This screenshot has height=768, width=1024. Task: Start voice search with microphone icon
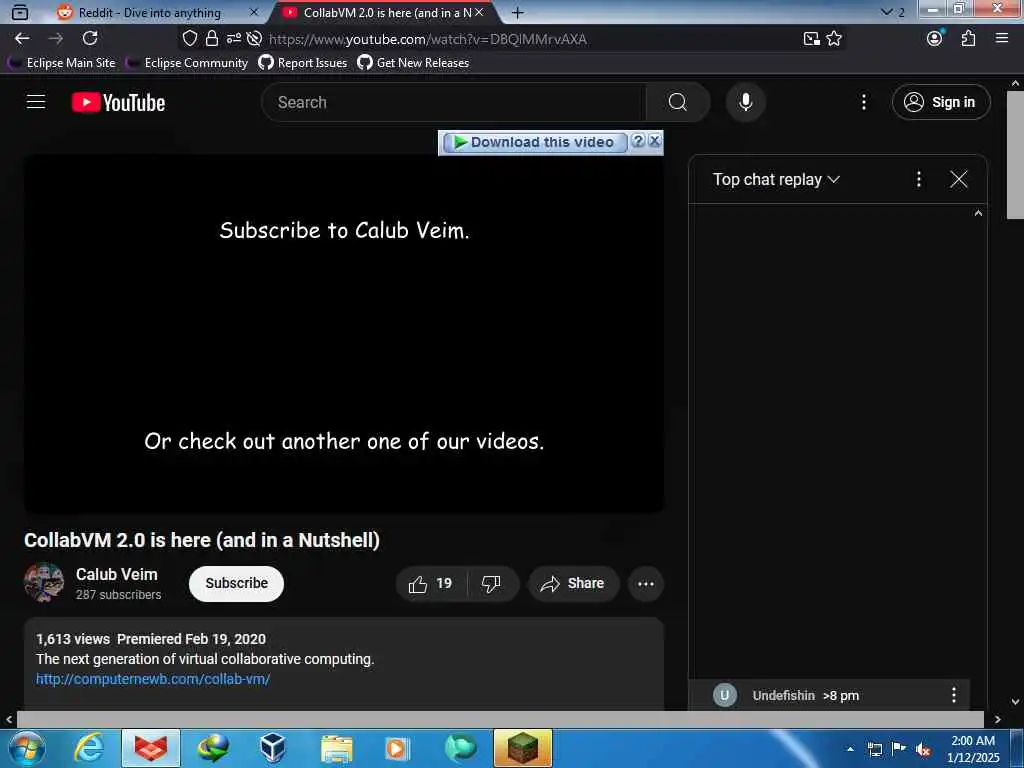coord(745,102)
